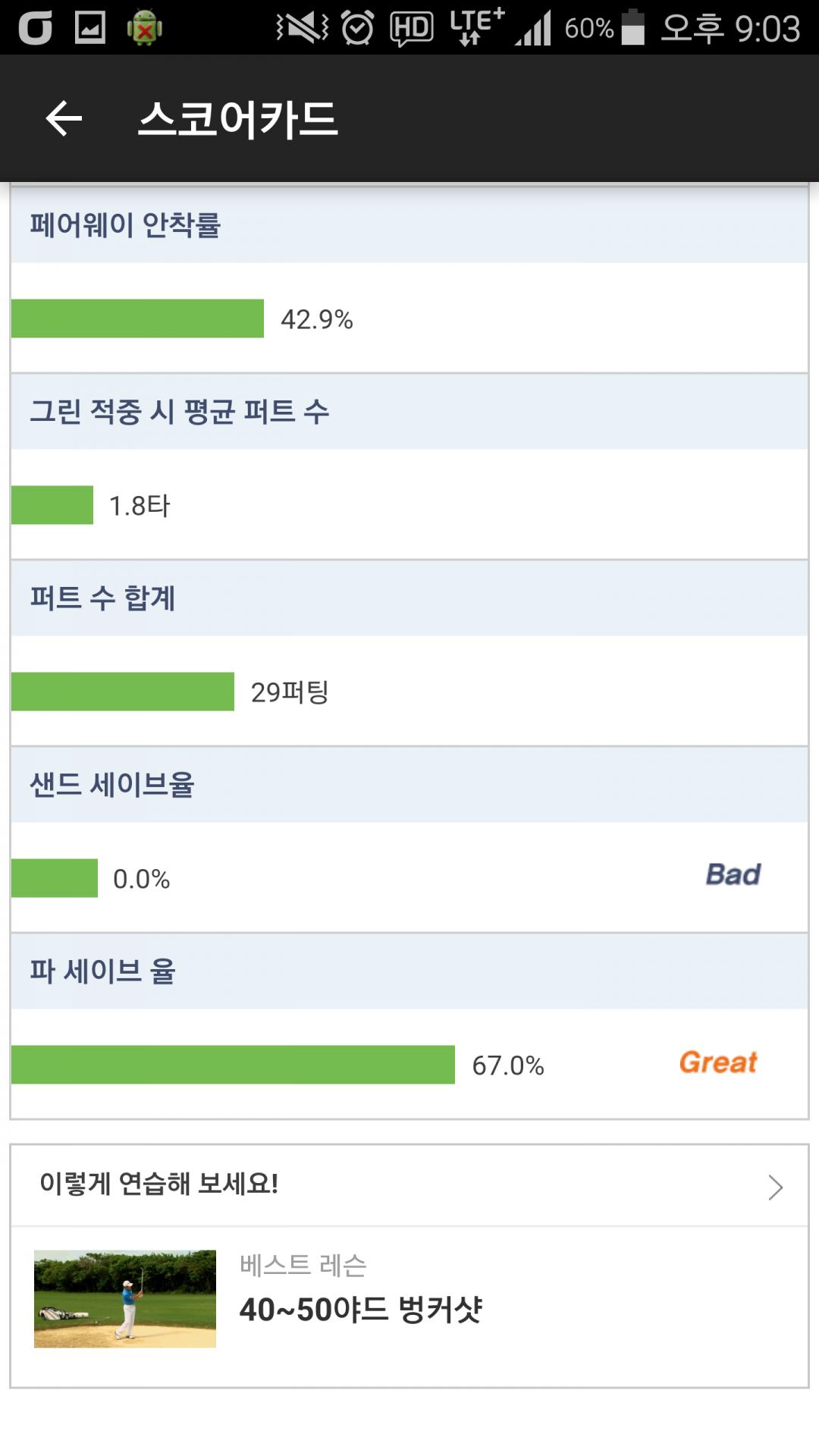The height and width of the screenshot is (1456, 819).
Task: Tap the battery status icon
Action: point(632,28)
